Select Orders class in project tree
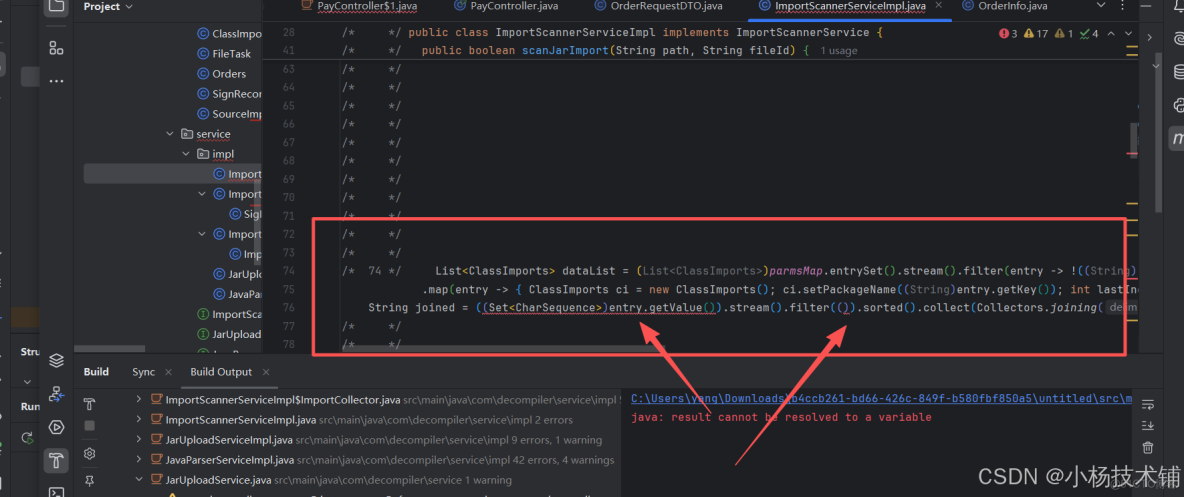Screen dimensions: 1184x497 click(x=221, y=73)
